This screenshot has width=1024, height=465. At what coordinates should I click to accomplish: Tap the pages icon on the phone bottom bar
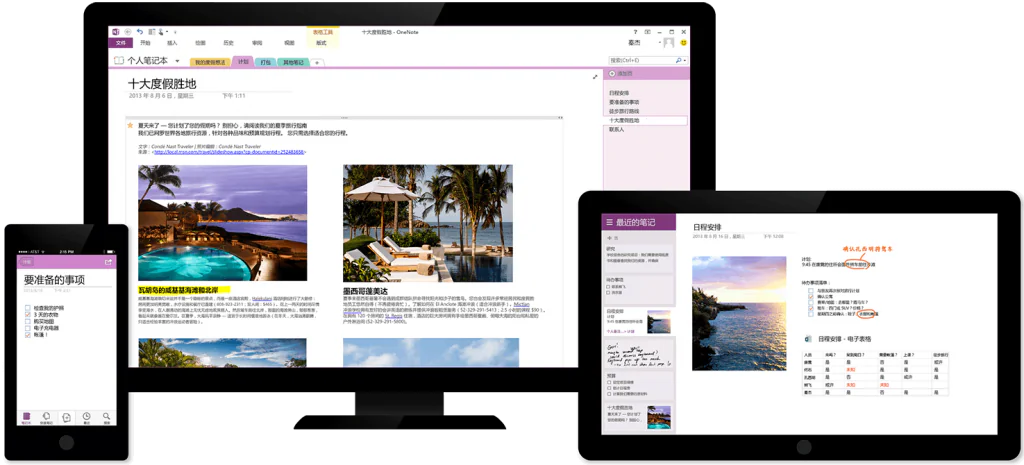tap(46, 417)
